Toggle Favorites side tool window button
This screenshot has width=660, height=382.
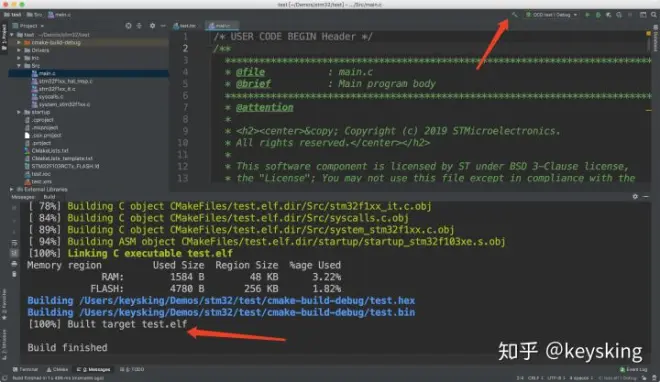(x=4, y=304)
